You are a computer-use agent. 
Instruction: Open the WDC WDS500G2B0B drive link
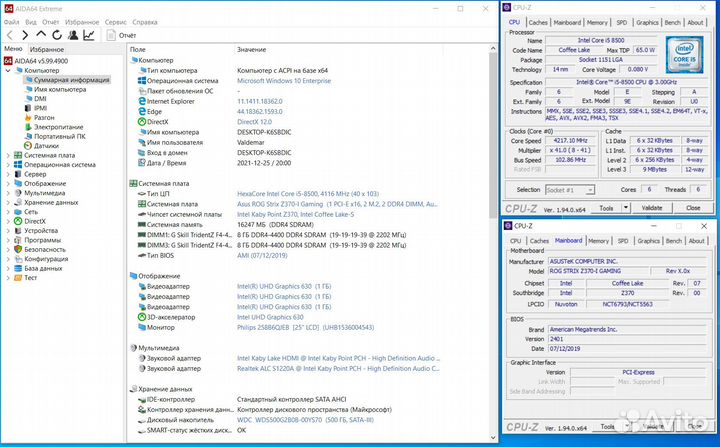coord(305,420)
